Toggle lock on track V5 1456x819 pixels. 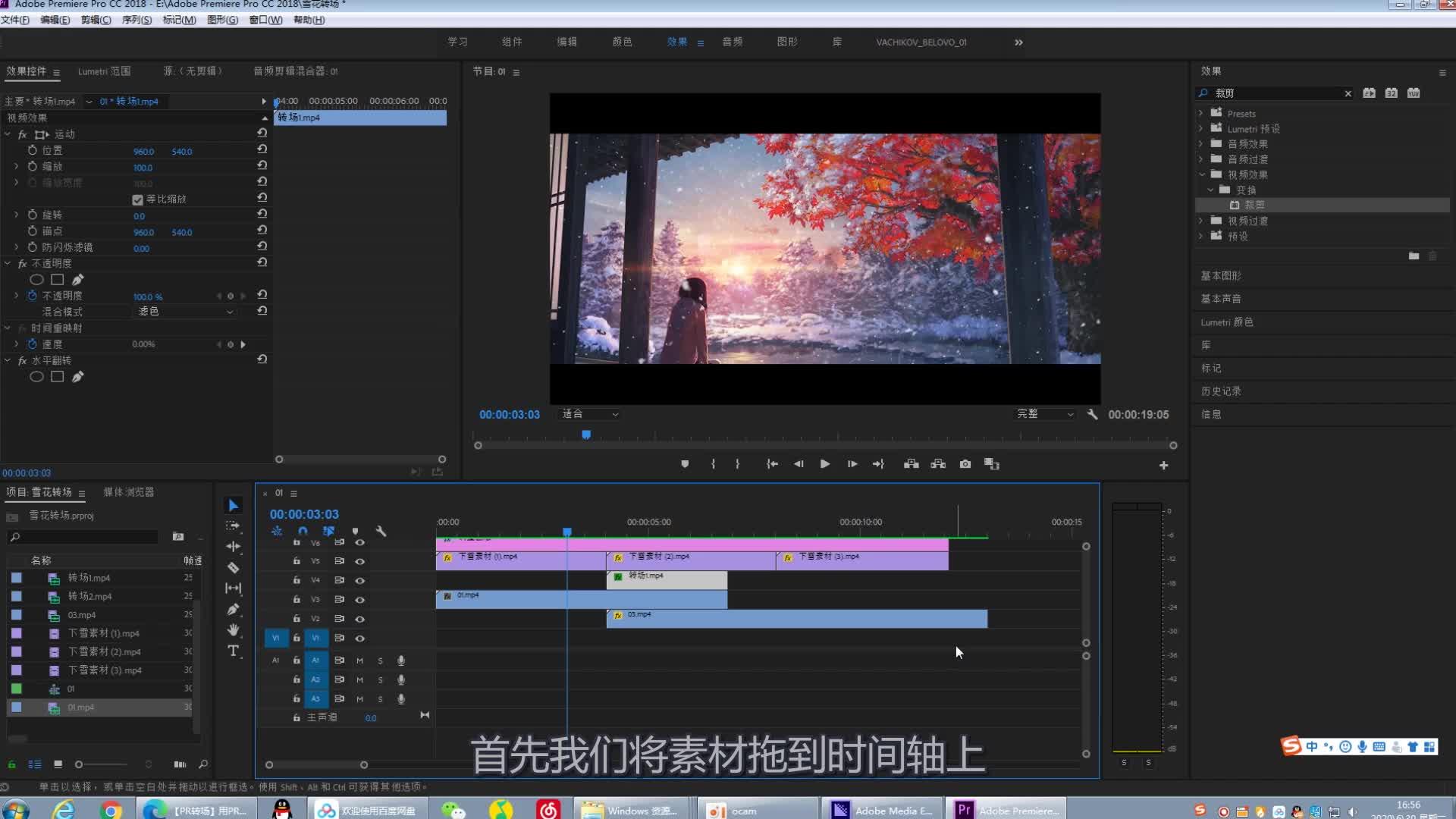point(297,561)
